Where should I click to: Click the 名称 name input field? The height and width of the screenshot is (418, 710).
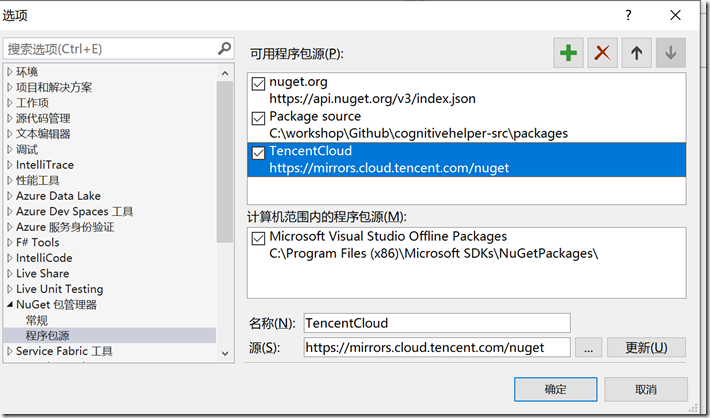point(437,323)
